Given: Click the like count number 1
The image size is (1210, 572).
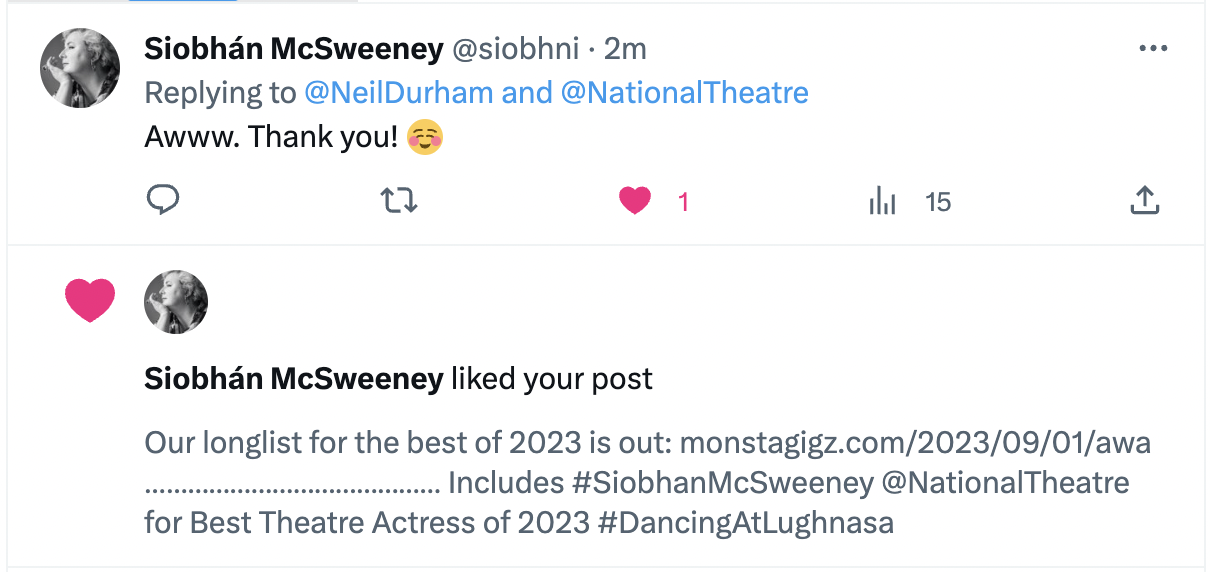Looking at the screenshot, I should [684, 202].
